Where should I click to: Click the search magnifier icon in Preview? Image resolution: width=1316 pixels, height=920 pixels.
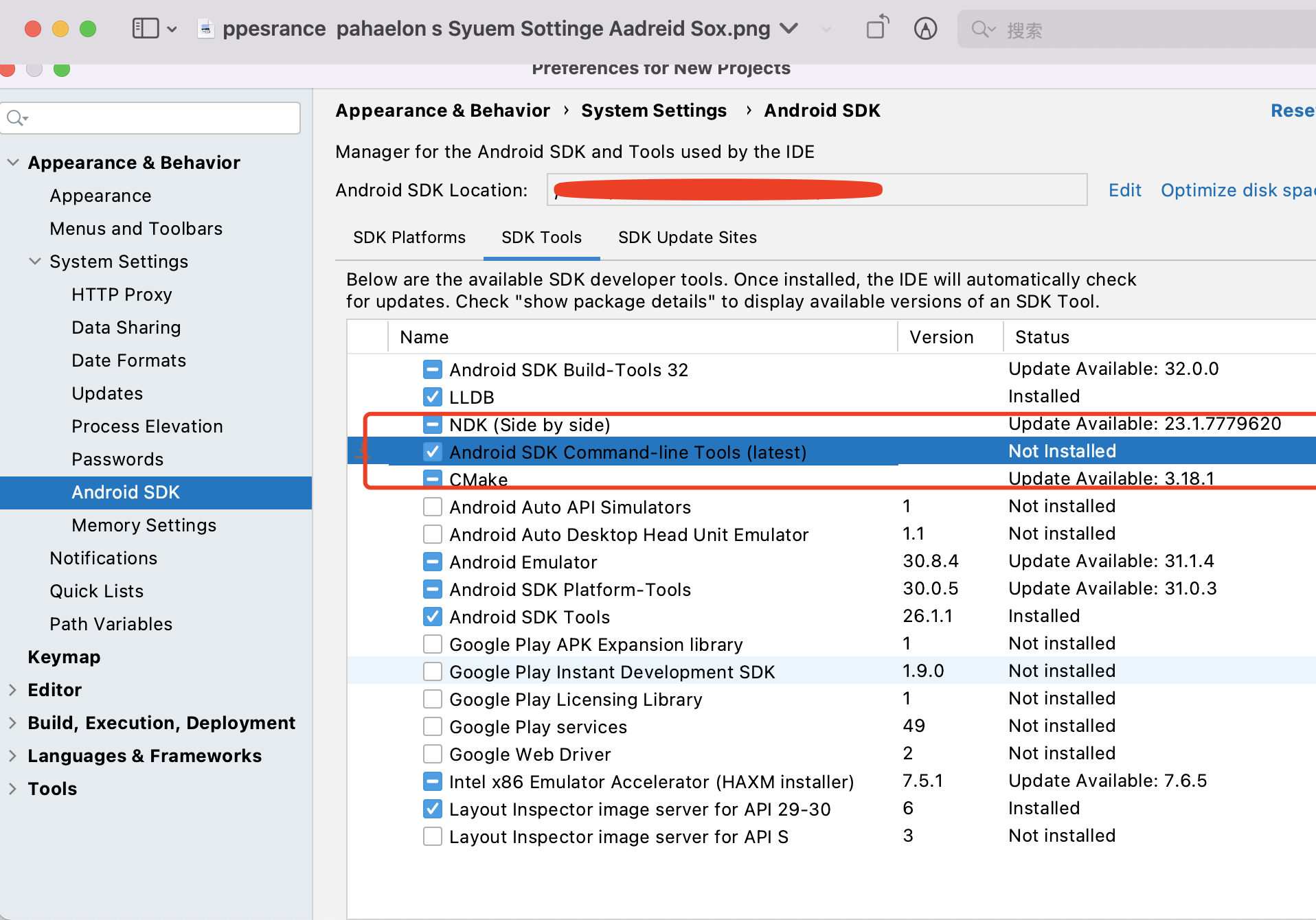[x=983, y=29]
